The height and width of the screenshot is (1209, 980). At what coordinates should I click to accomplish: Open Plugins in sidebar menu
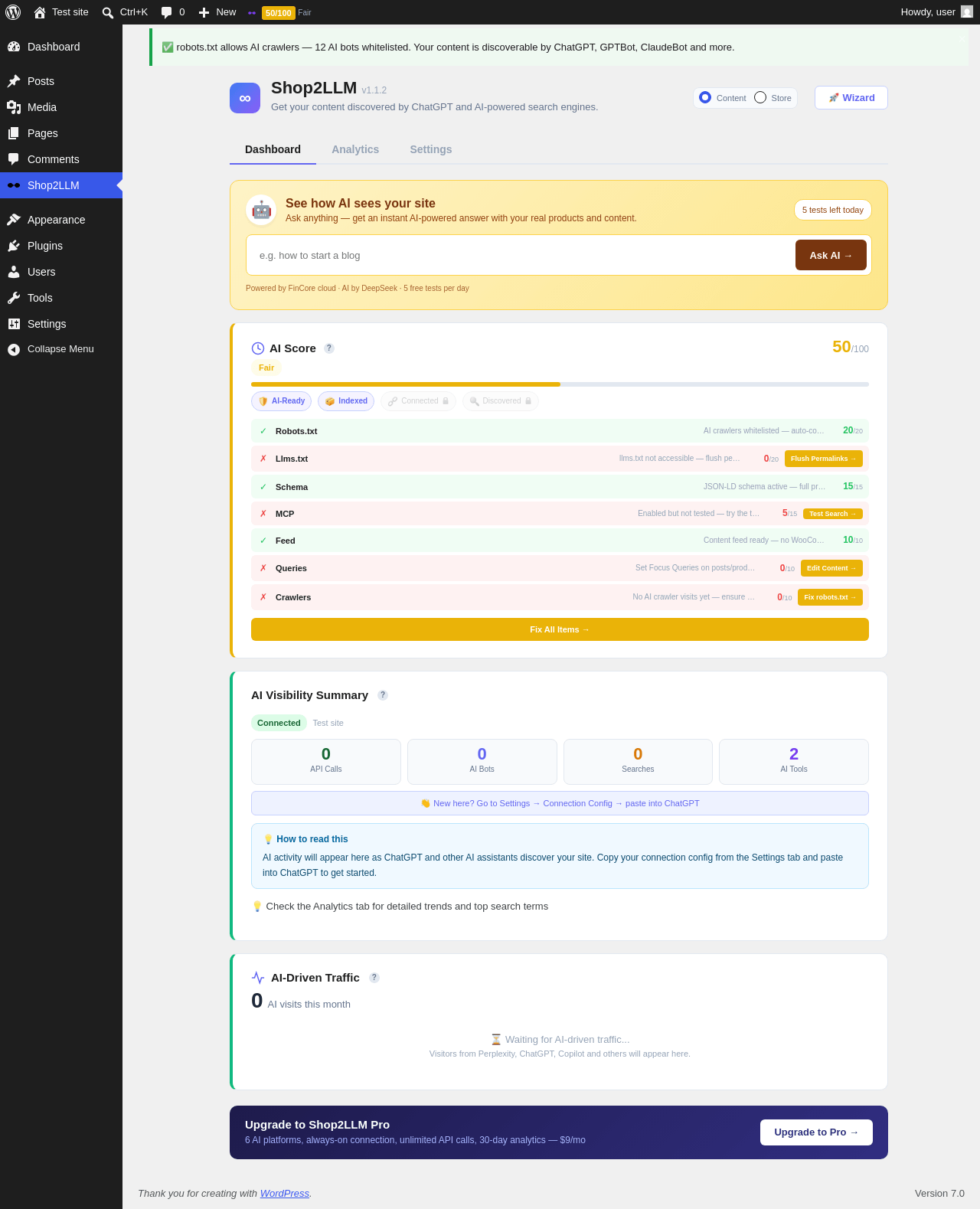61,246
